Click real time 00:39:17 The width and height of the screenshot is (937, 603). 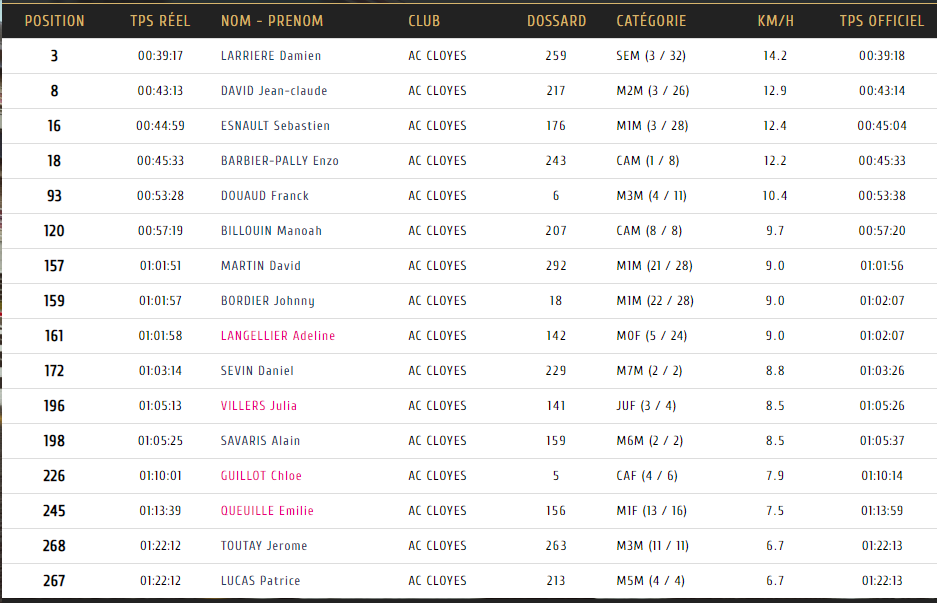click(160, 56)
